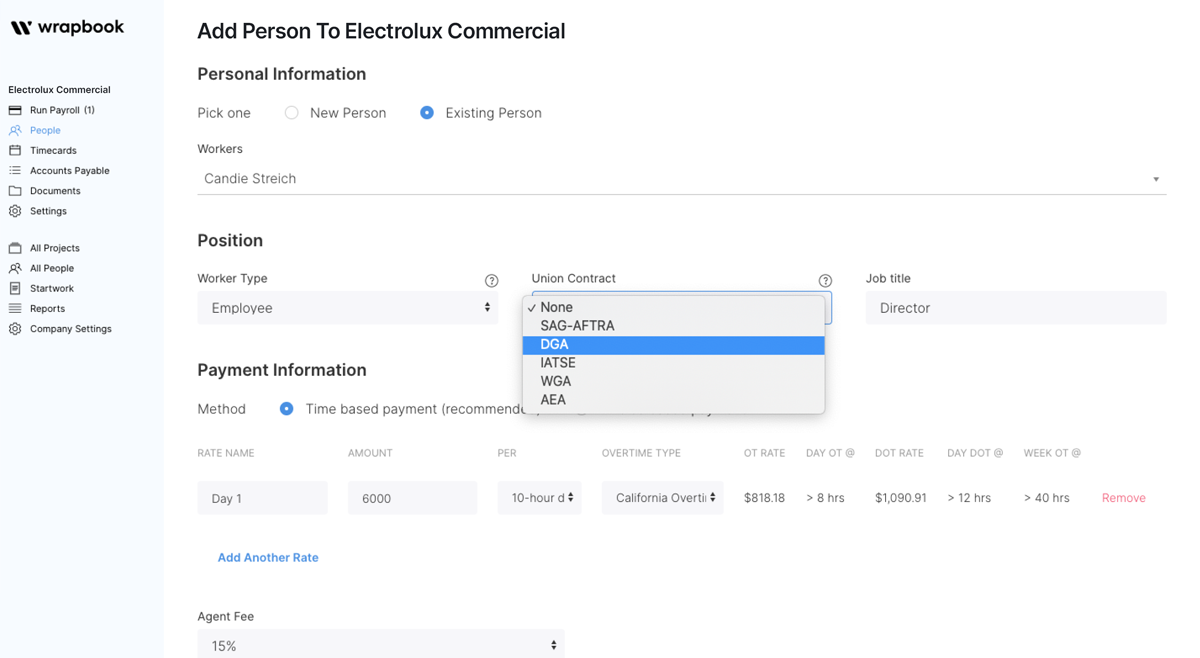Choose Time based payment method radio

pyautogui.click(x=287, y=409)
